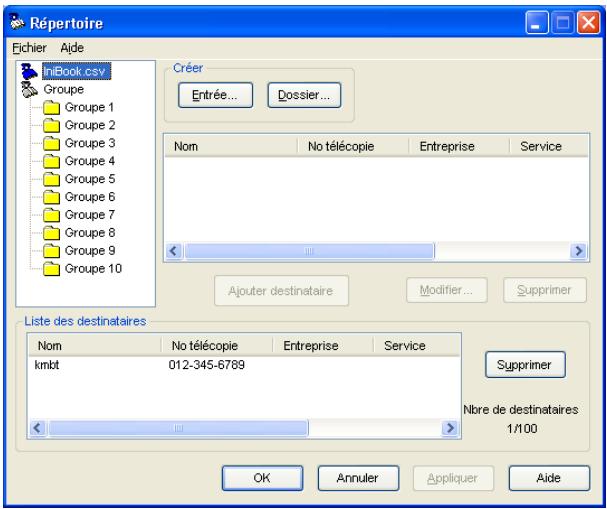This screenshot has height=509, width=607.
Task: Open the Aide menu
Action: click(x=72, y=48)
